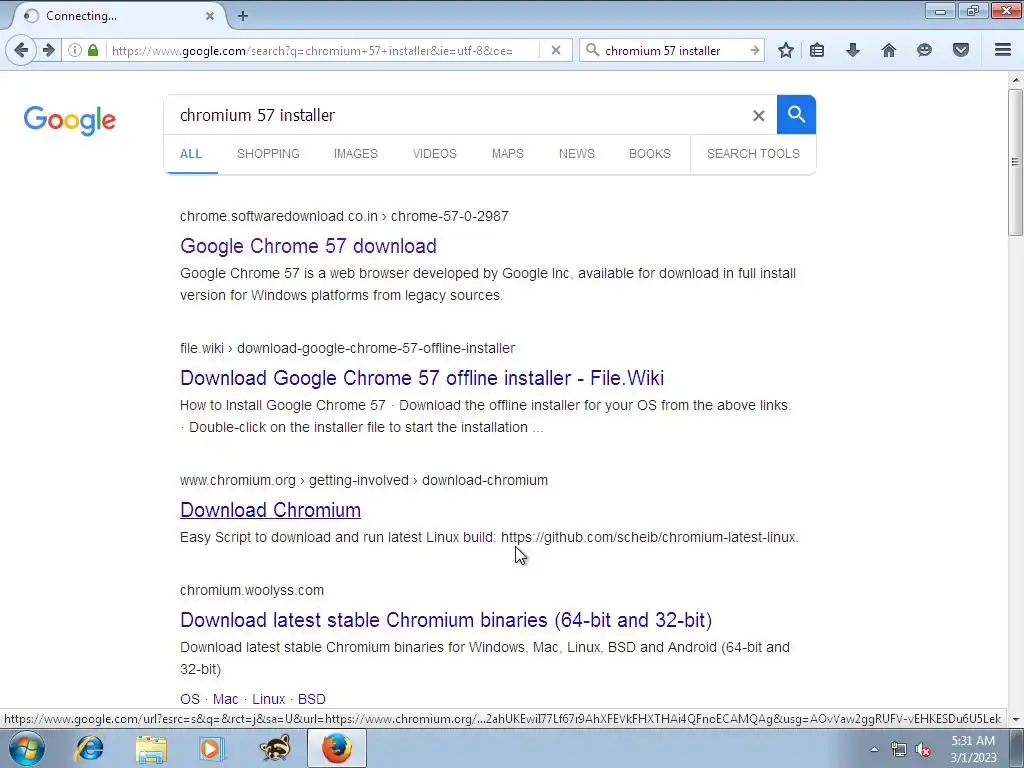Open a new tab with the plus button
The height and width of the screenshot is (768, 1024).
click(243, 16)
